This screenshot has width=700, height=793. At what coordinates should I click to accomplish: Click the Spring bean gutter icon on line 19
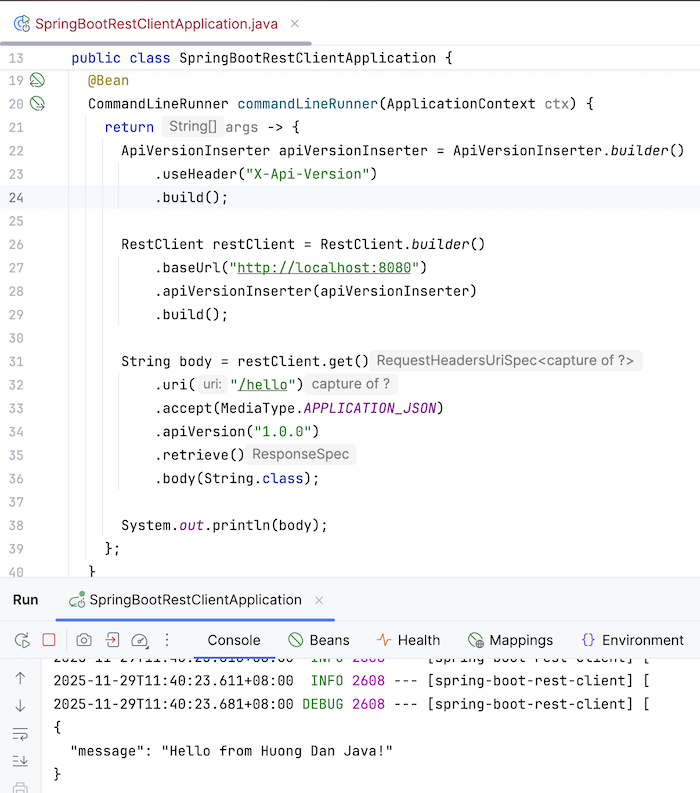pyautogui.click(x=38, y=80)
